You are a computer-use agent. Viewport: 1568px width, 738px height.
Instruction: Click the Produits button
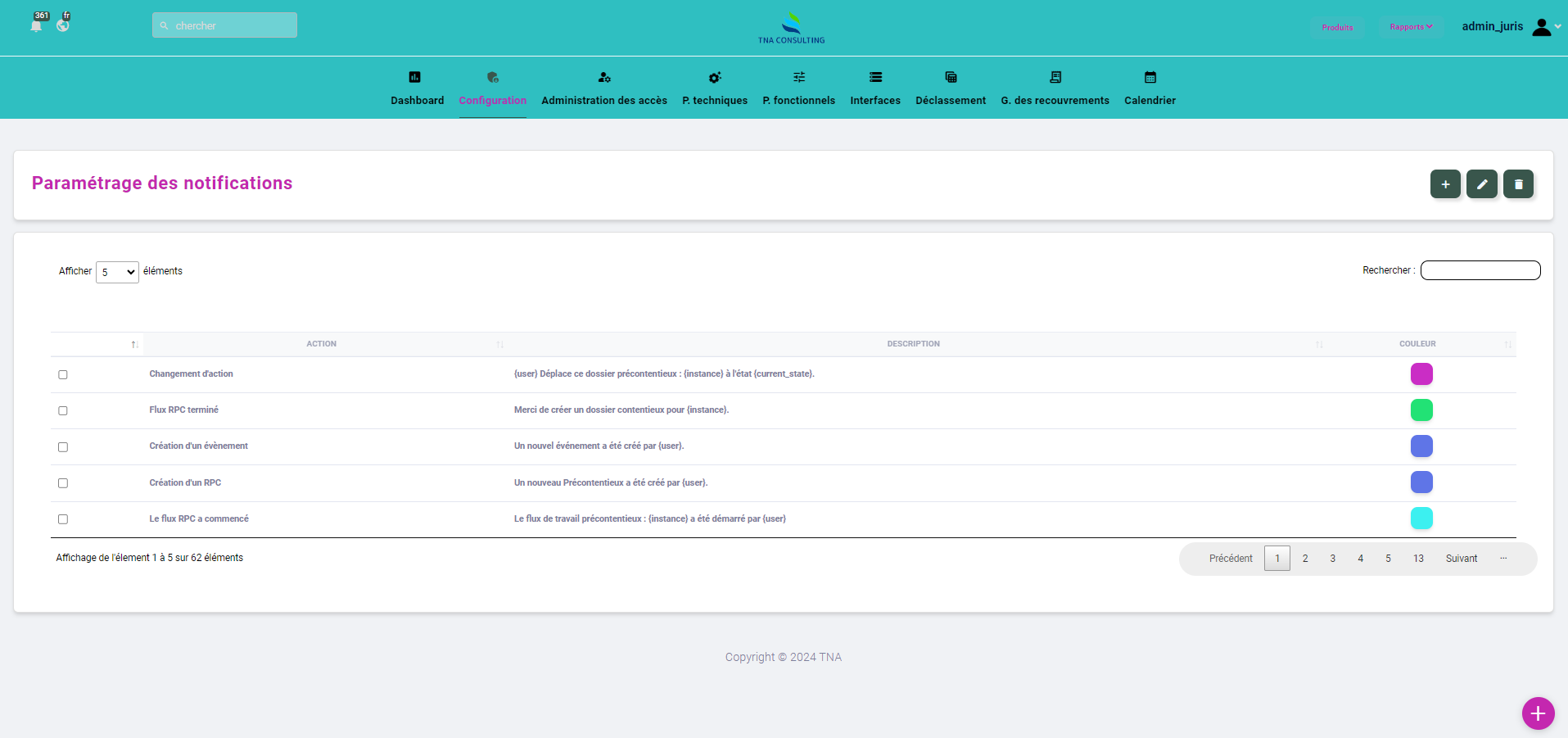coord(1337,28)
